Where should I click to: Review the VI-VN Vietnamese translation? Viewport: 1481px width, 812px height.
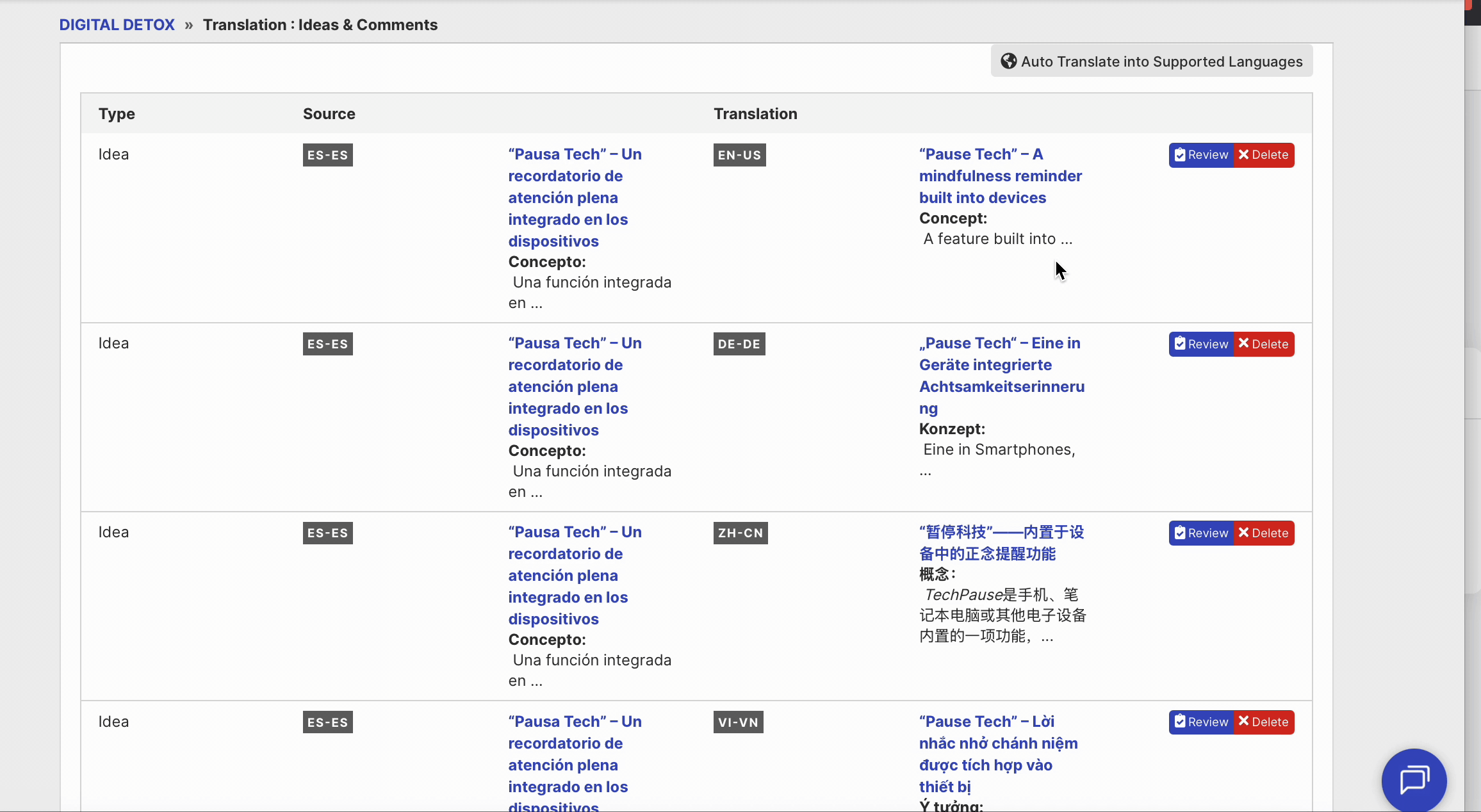tap(1201, 722)
